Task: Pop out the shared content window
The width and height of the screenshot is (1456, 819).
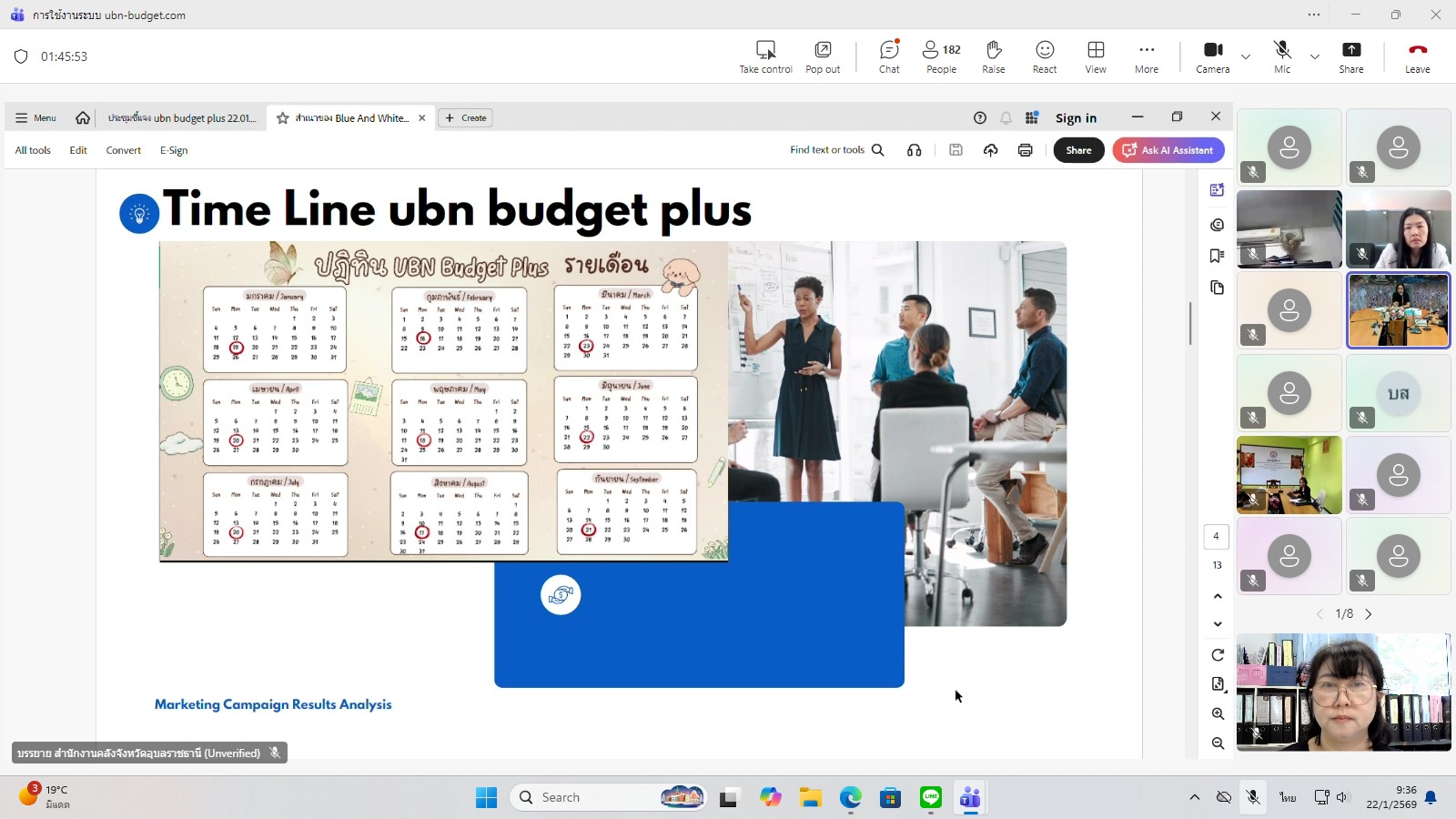Action: 823,56
